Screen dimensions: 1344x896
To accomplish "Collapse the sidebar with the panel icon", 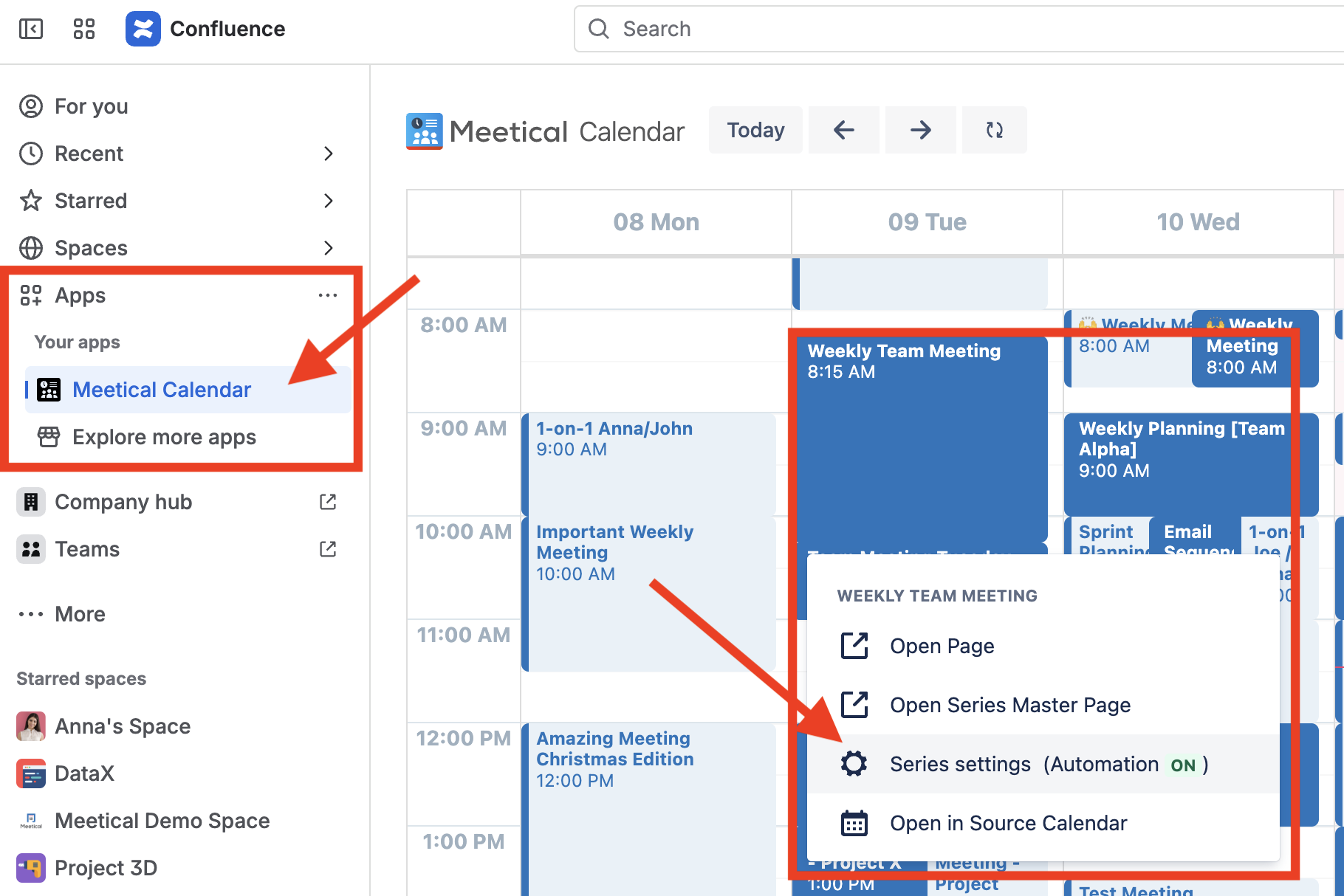I will pyautogui.click(x=30, y=29).
